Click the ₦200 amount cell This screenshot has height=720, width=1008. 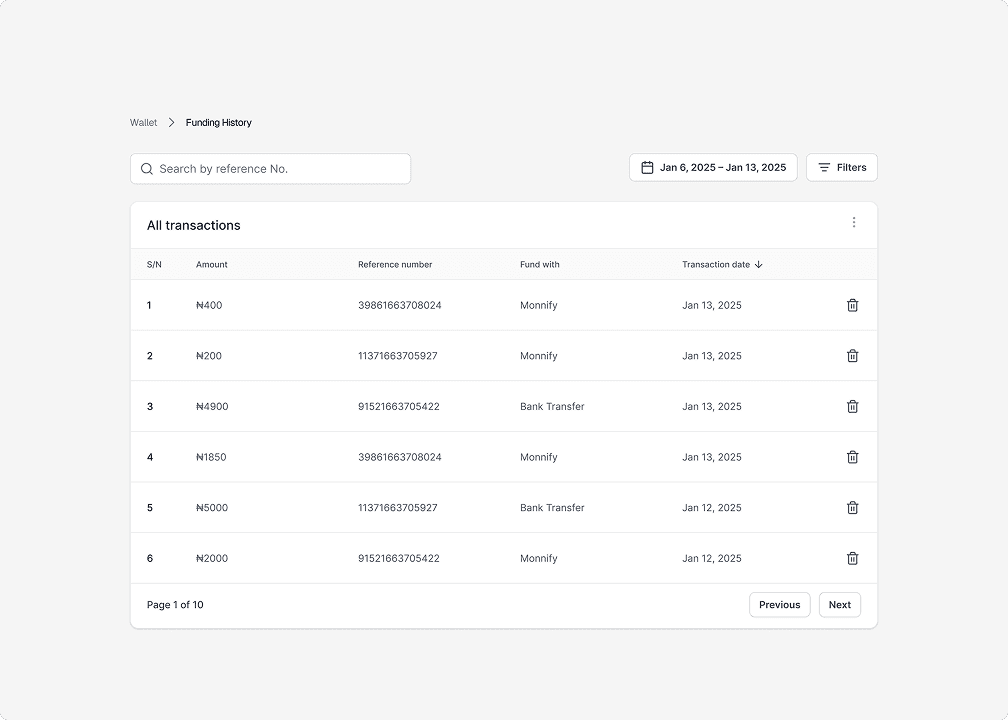209,356
